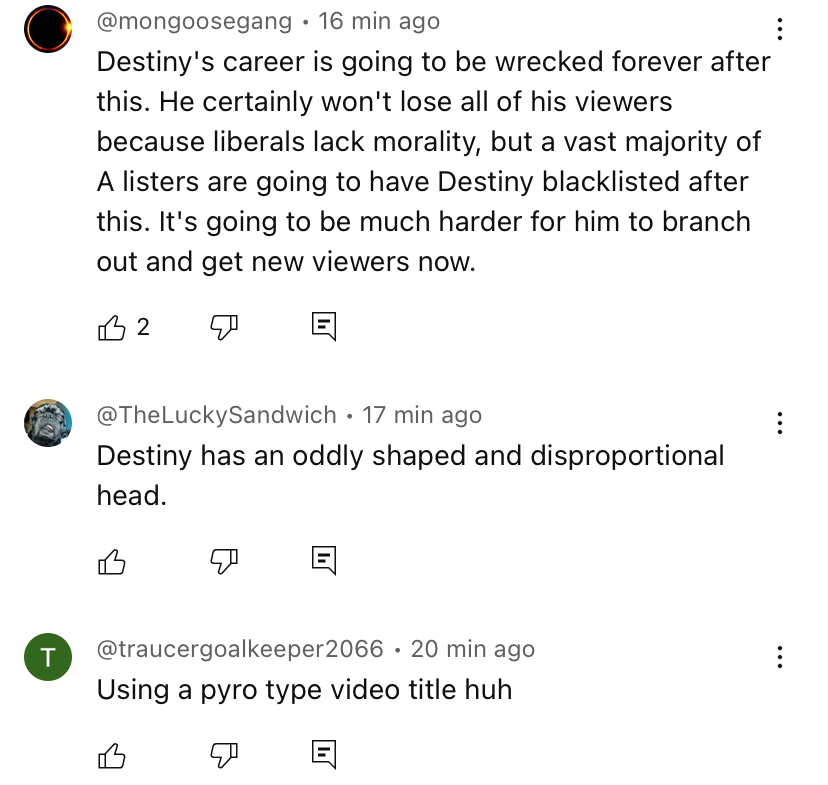Like the @TheLuckySandwich comment
Screen dimensions: 828x785
coord(111,561)
